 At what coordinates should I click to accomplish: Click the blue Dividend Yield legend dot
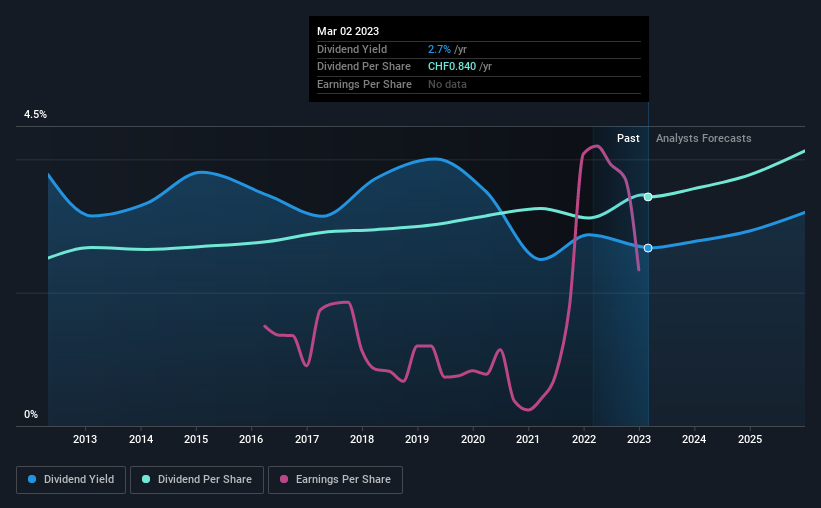point(32,479)
